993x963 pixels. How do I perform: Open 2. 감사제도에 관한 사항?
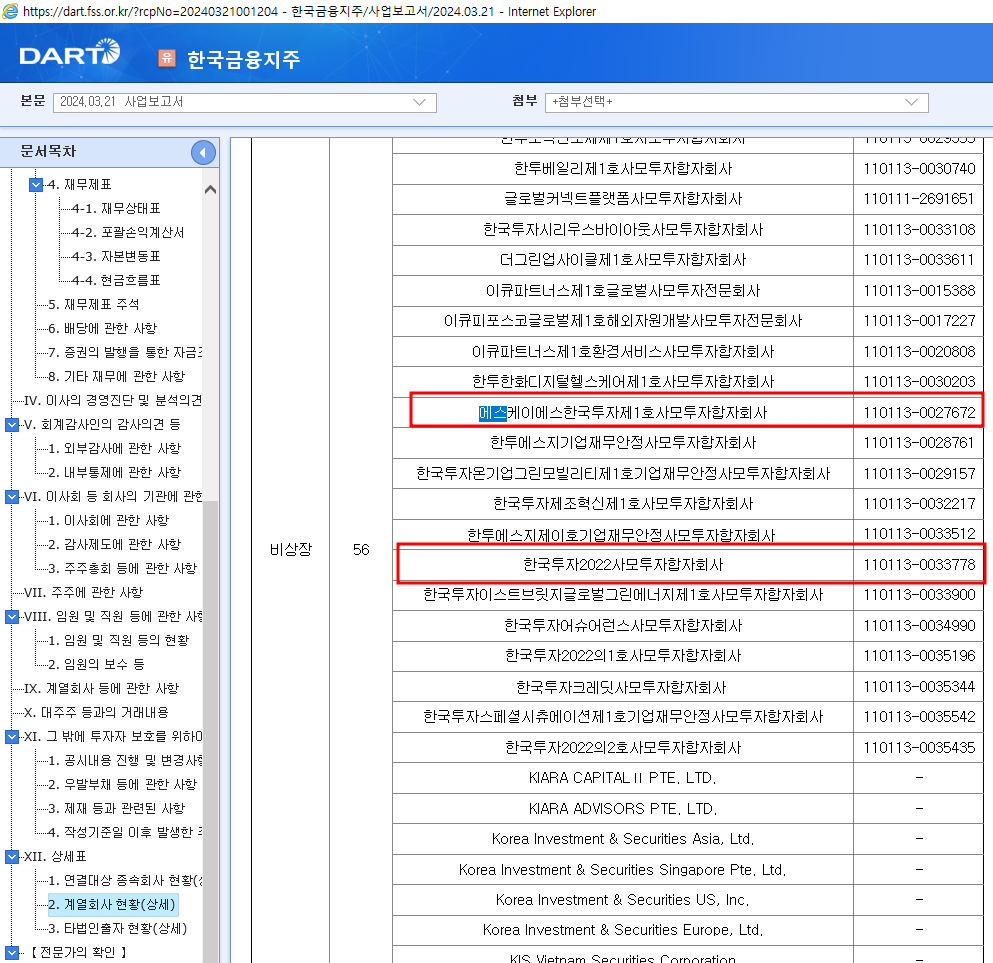click(x=115, y=544)
